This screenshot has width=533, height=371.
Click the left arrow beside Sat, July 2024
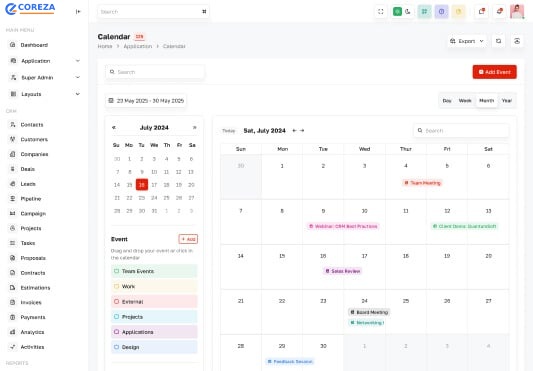coord(294,131)
